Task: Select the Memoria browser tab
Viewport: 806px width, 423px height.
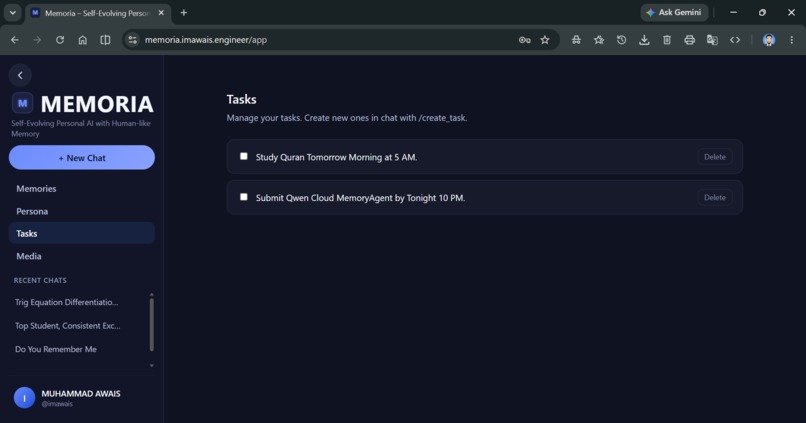Action: click(x=97, y=13)
